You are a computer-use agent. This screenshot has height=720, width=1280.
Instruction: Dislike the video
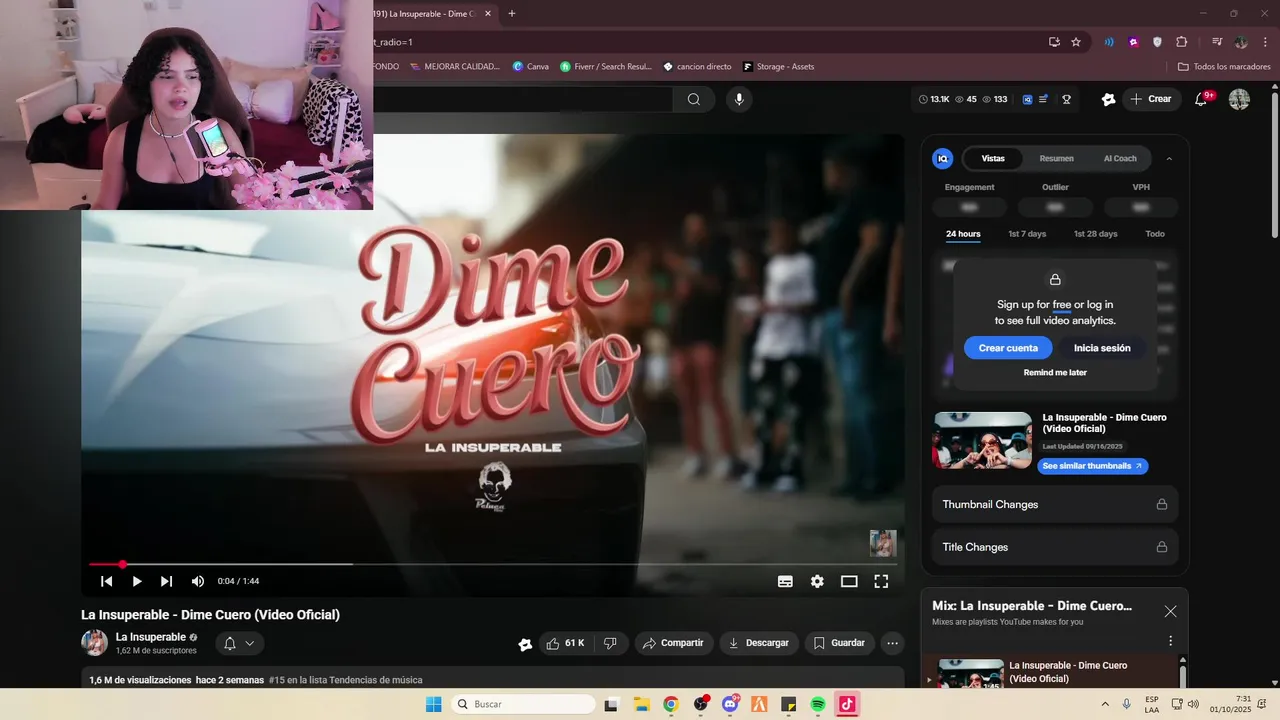click(610, 643)
